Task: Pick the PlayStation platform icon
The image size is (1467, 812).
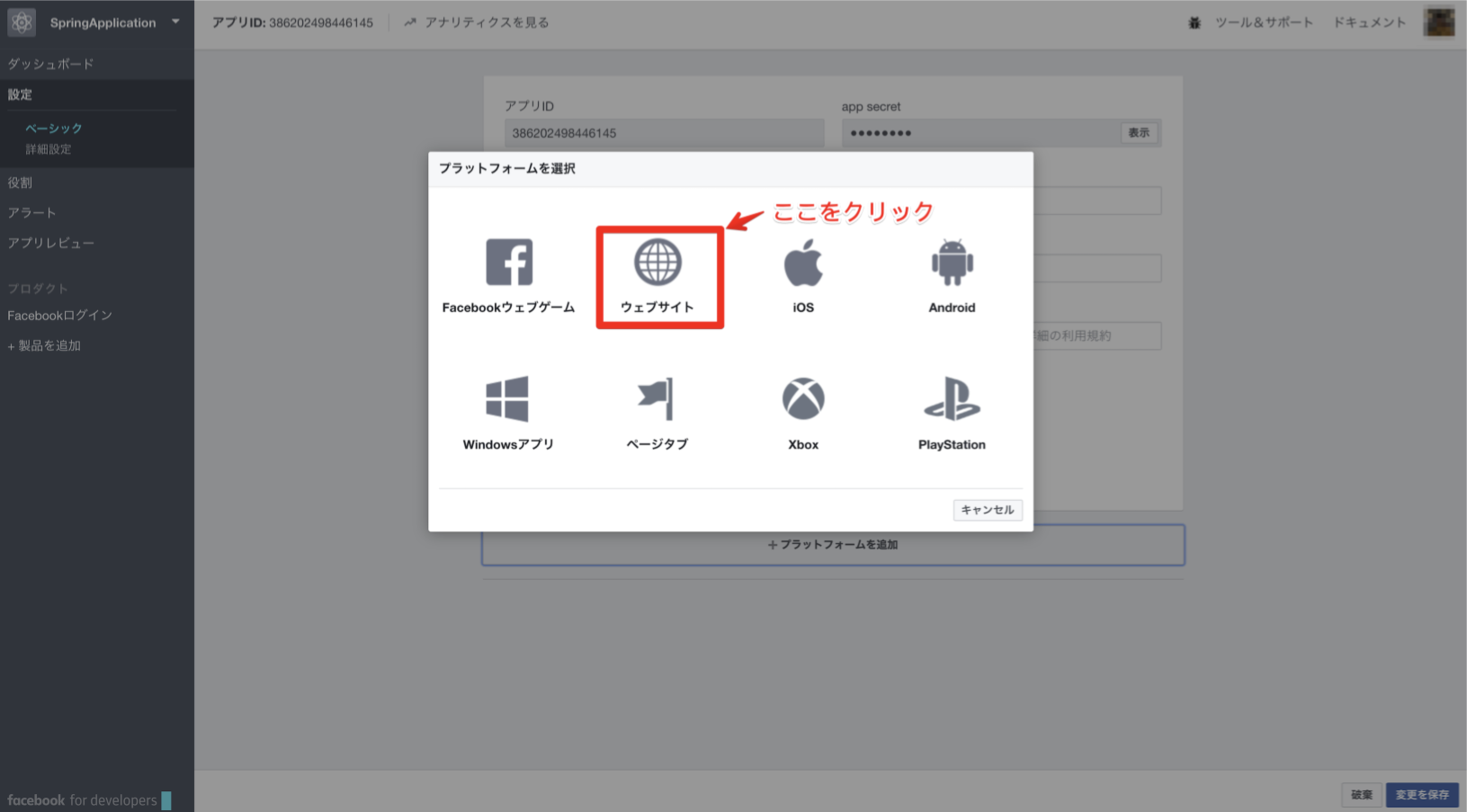Action: (952, 399)
